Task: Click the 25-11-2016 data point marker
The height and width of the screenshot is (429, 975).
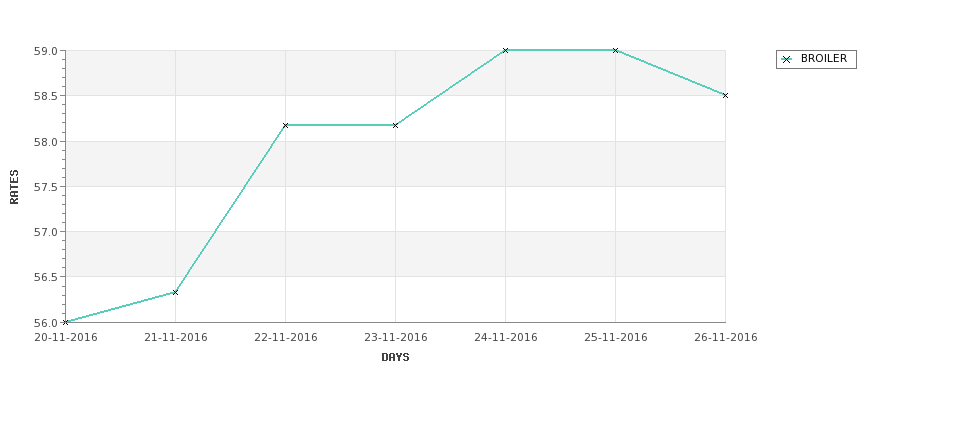Action: pyautogui.click(x=616, y=50)
